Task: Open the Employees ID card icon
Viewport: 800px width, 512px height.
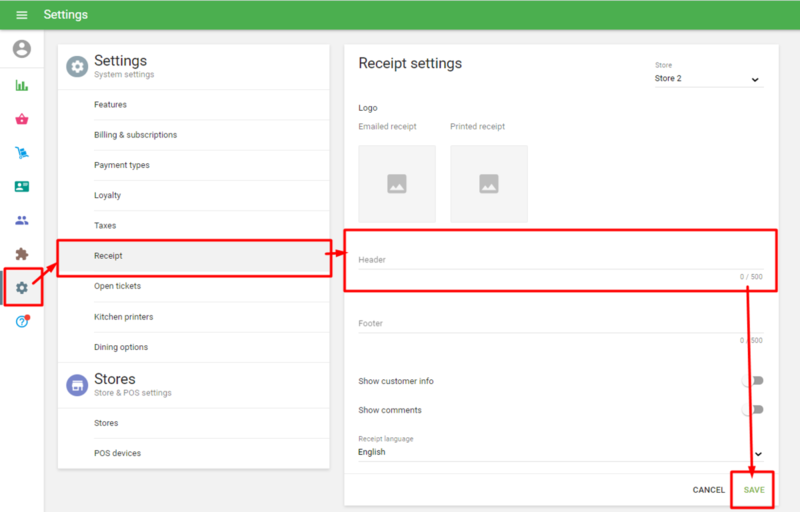Action: 22,187
